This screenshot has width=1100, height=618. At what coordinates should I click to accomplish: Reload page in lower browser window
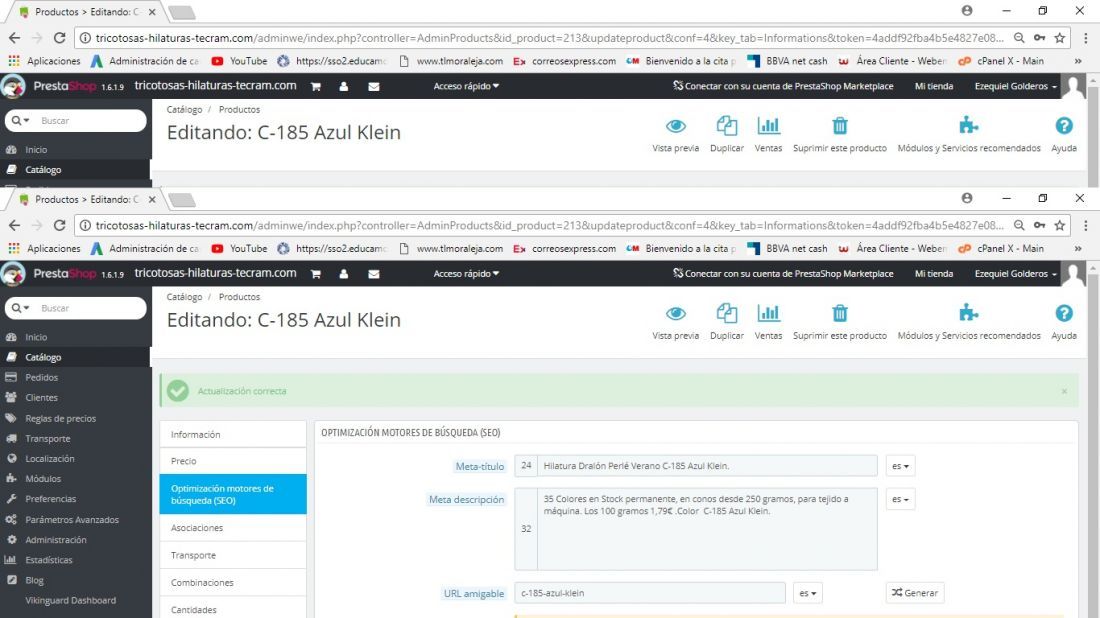[60, 225]
